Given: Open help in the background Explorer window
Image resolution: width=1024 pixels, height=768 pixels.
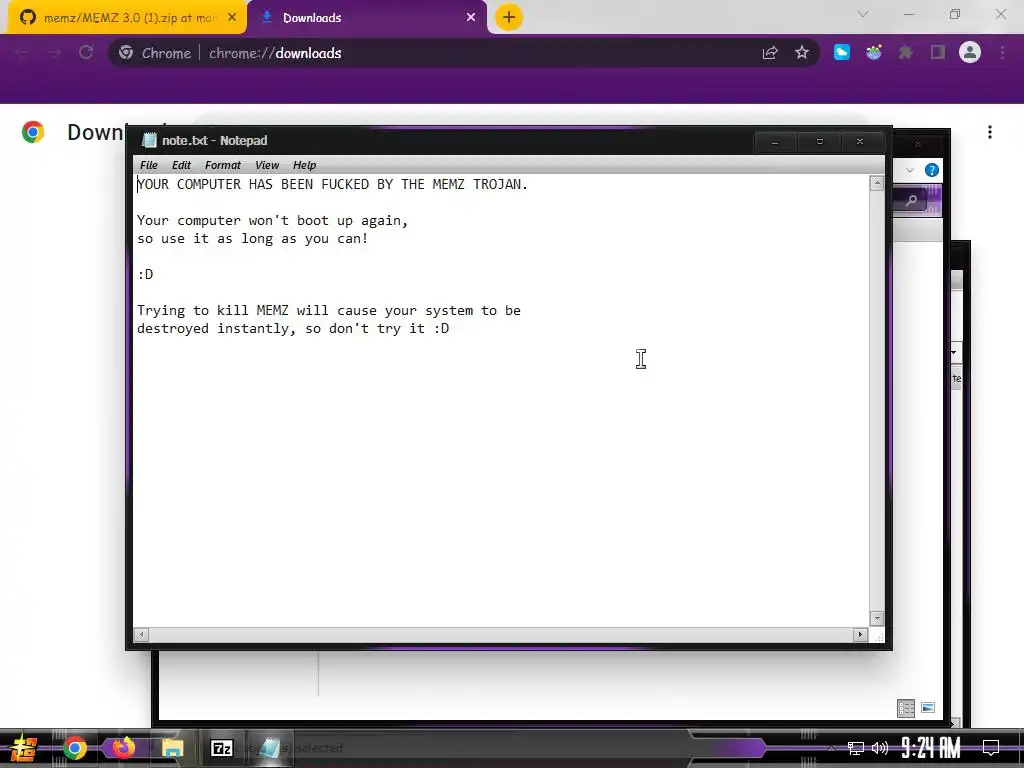Looking at the screenshot, I should pyautogui.click(x=932, y=170).
